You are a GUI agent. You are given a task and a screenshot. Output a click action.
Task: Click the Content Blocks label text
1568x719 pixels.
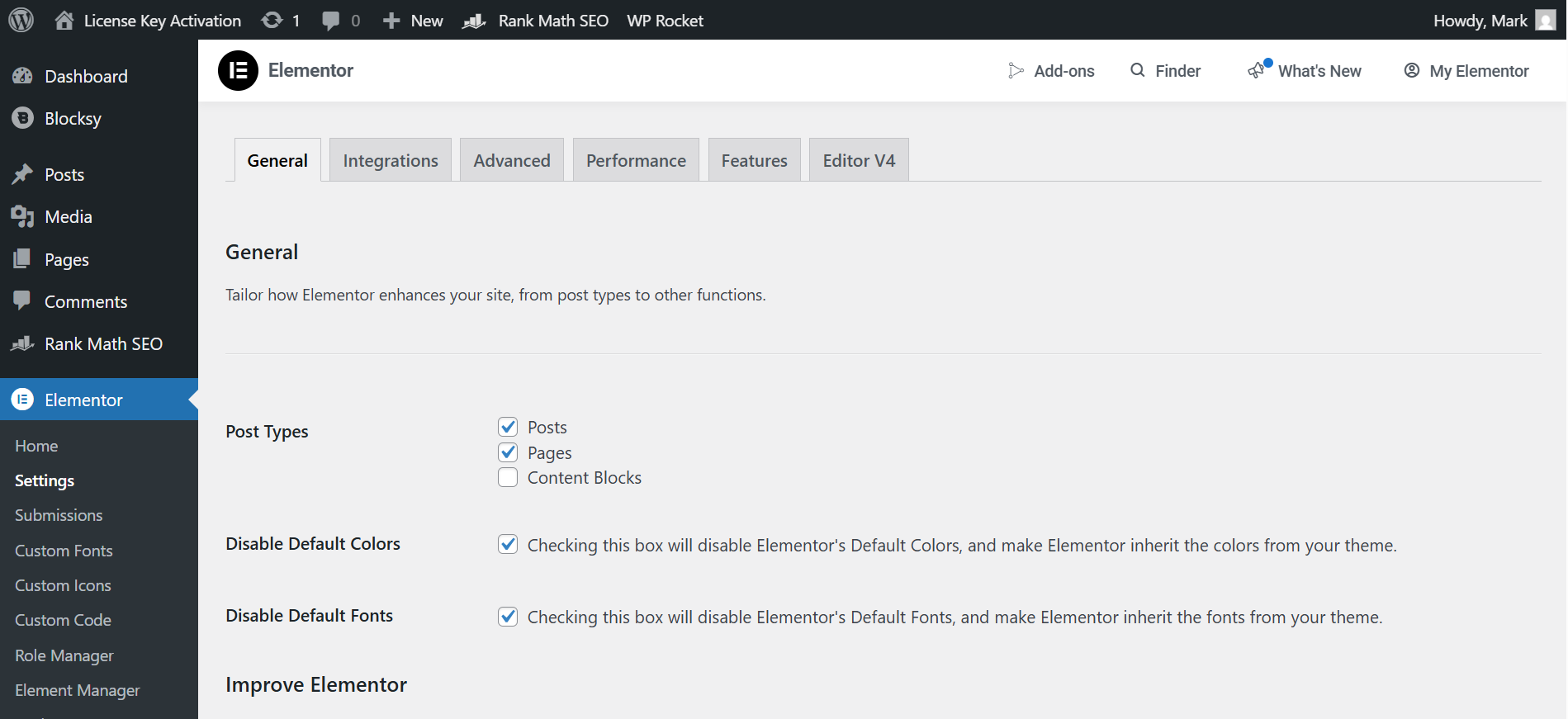584,477
